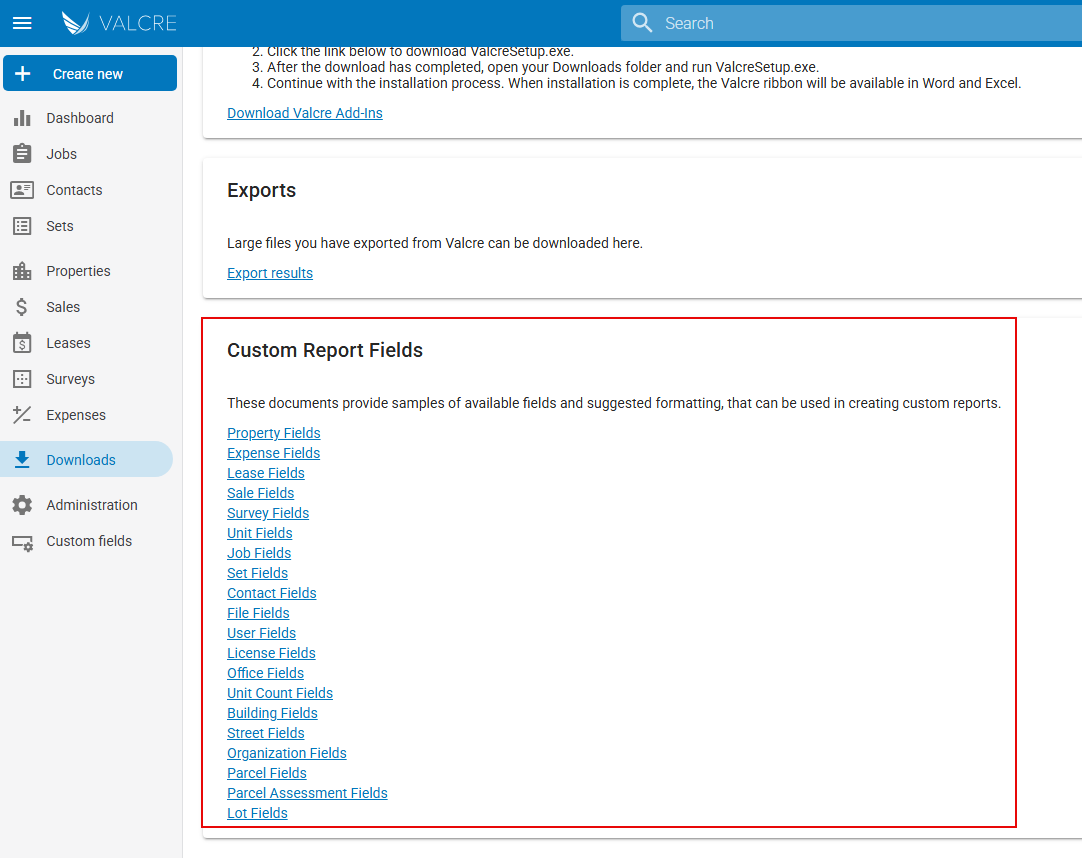The image size is (1082, 858).
Task: Click the Set Fields link
Action: tap(257, 573)
